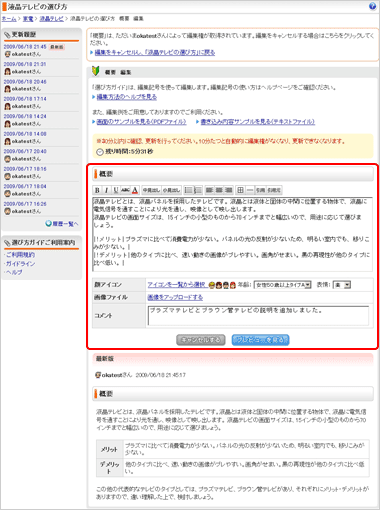
Task: Open the writing sample text file link
Action: click(x=257, y=122)
